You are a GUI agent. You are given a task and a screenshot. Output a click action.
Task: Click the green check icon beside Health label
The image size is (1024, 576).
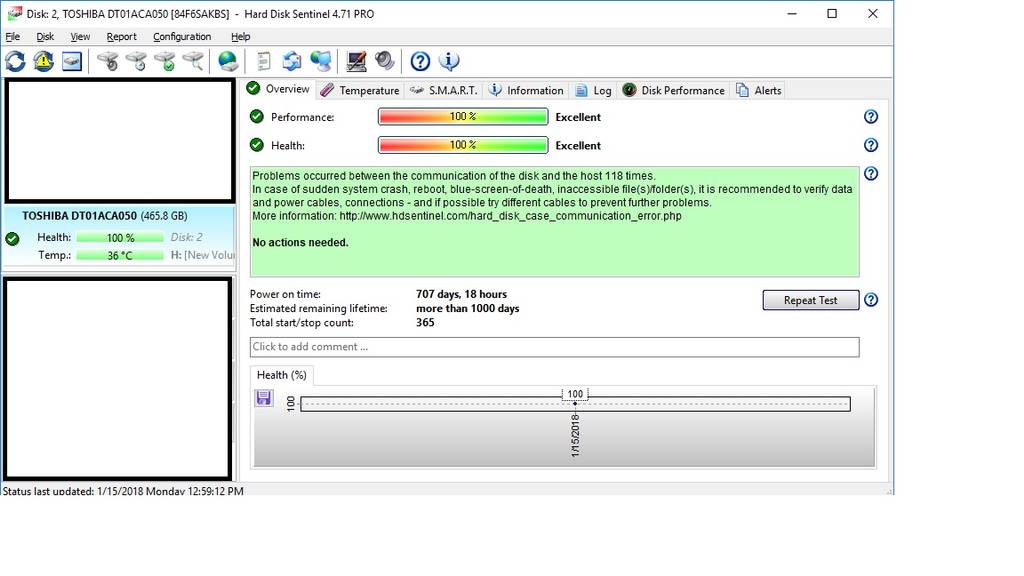tap(257, 145)
